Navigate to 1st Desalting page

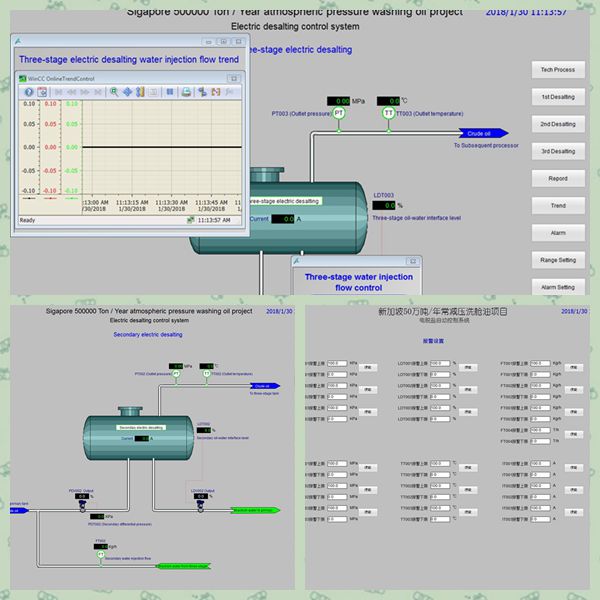(557, 97)
